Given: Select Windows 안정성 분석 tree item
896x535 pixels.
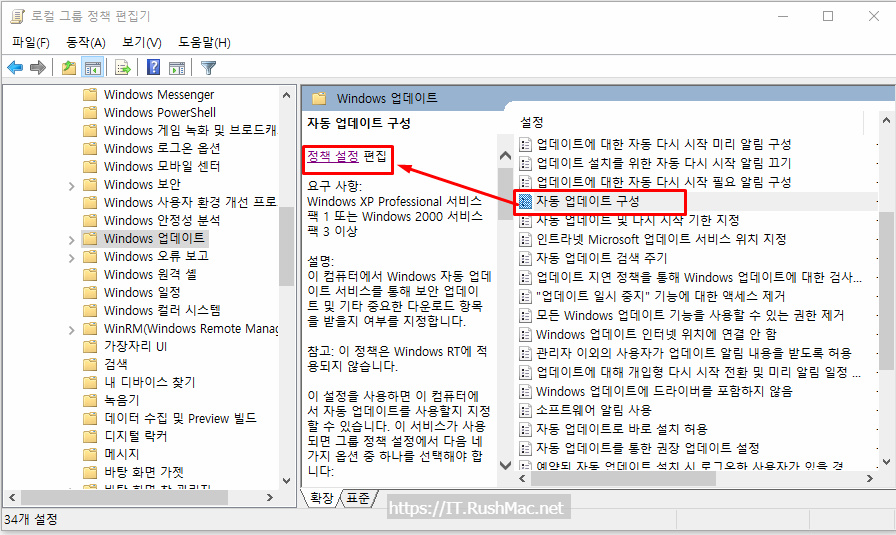Looking at the screenshot, I should [162, 221].
